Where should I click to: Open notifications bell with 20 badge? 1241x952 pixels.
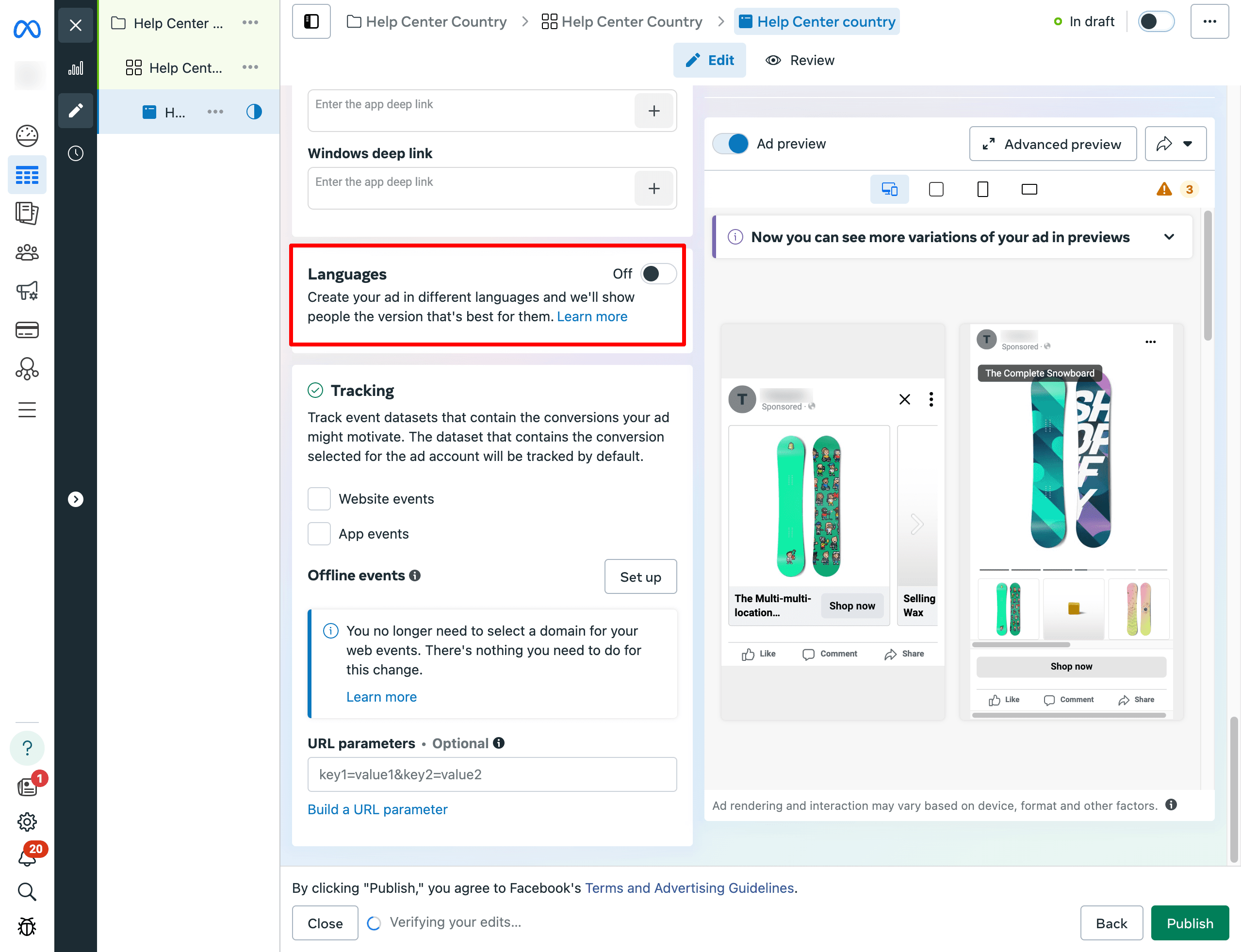(x=27, y=857)
